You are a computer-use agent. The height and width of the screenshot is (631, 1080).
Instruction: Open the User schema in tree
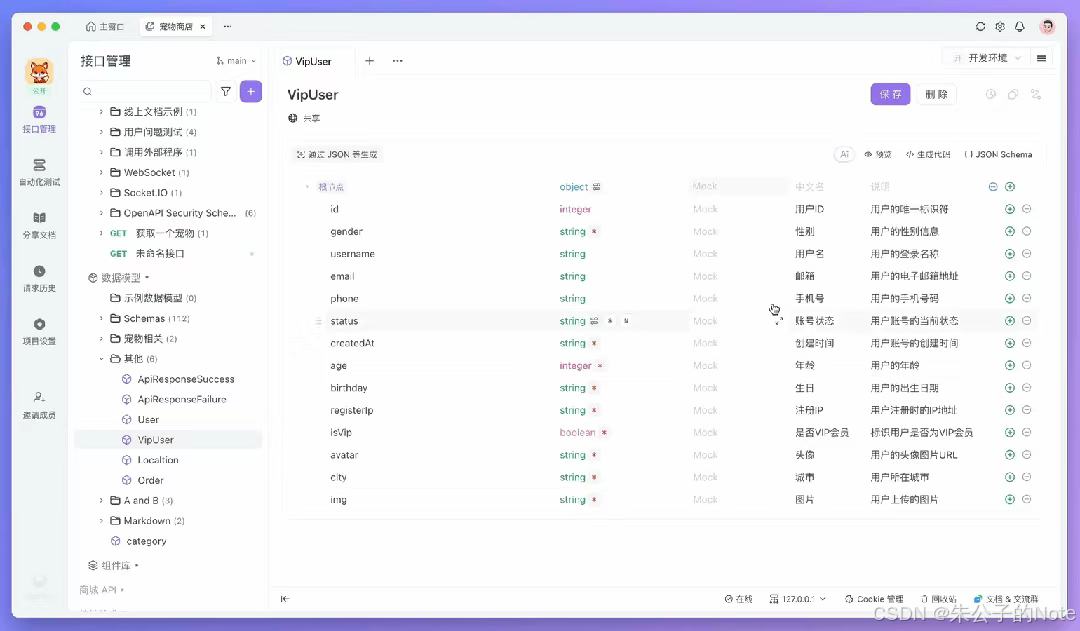click(x=148, y=420)
